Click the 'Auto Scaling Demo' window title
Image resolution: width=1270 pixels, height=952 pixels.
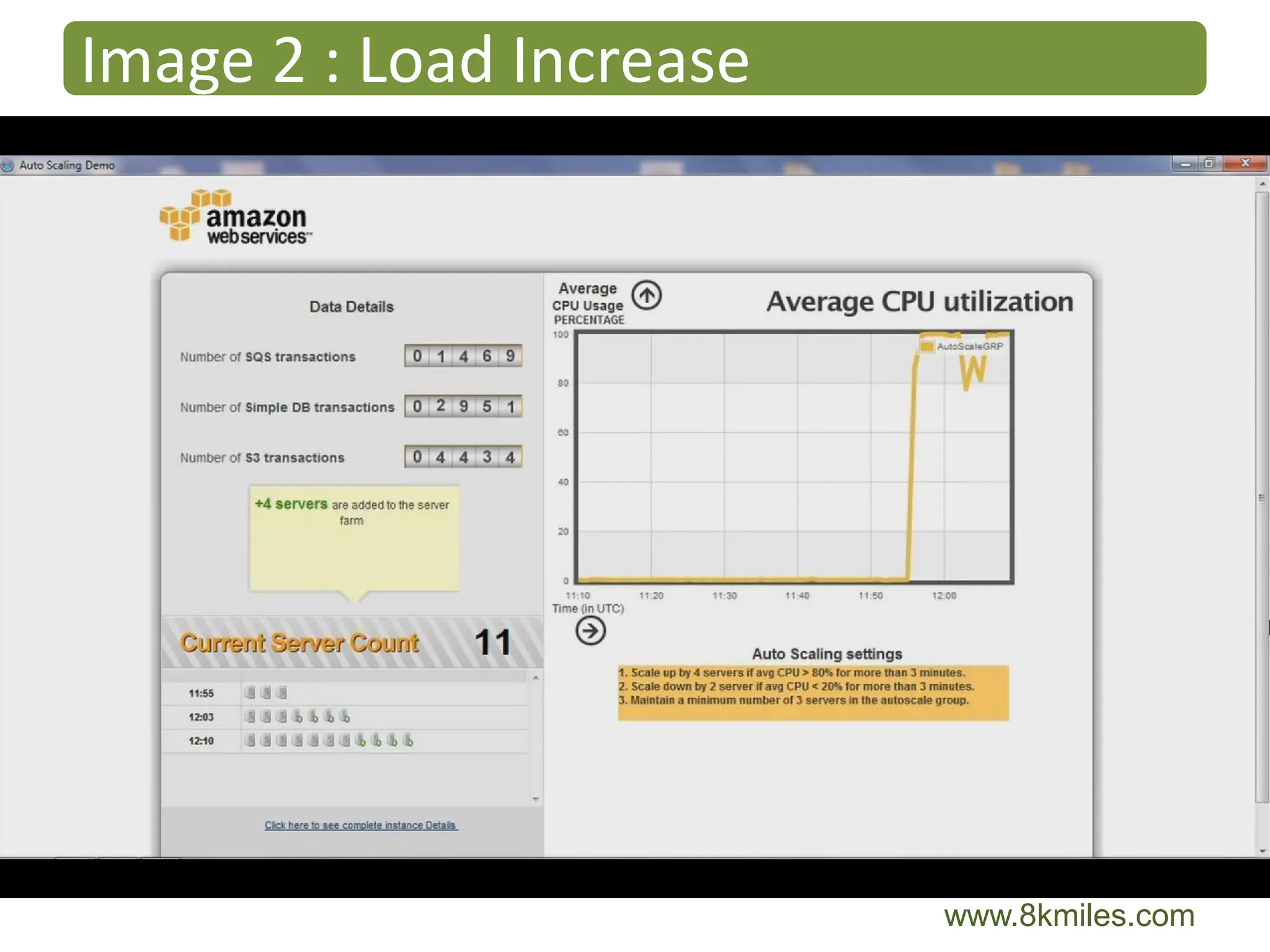[67, 165]
